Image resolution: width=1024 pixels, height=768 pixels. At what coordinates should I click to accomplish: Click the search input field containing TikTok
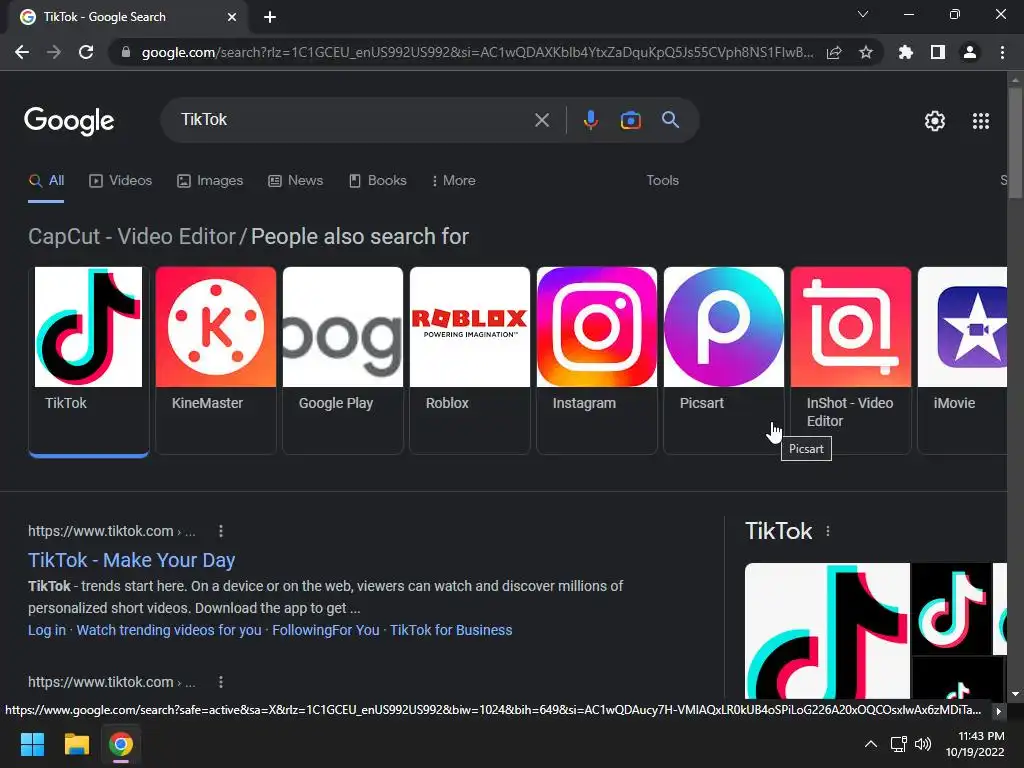click(x=353, y=120)
